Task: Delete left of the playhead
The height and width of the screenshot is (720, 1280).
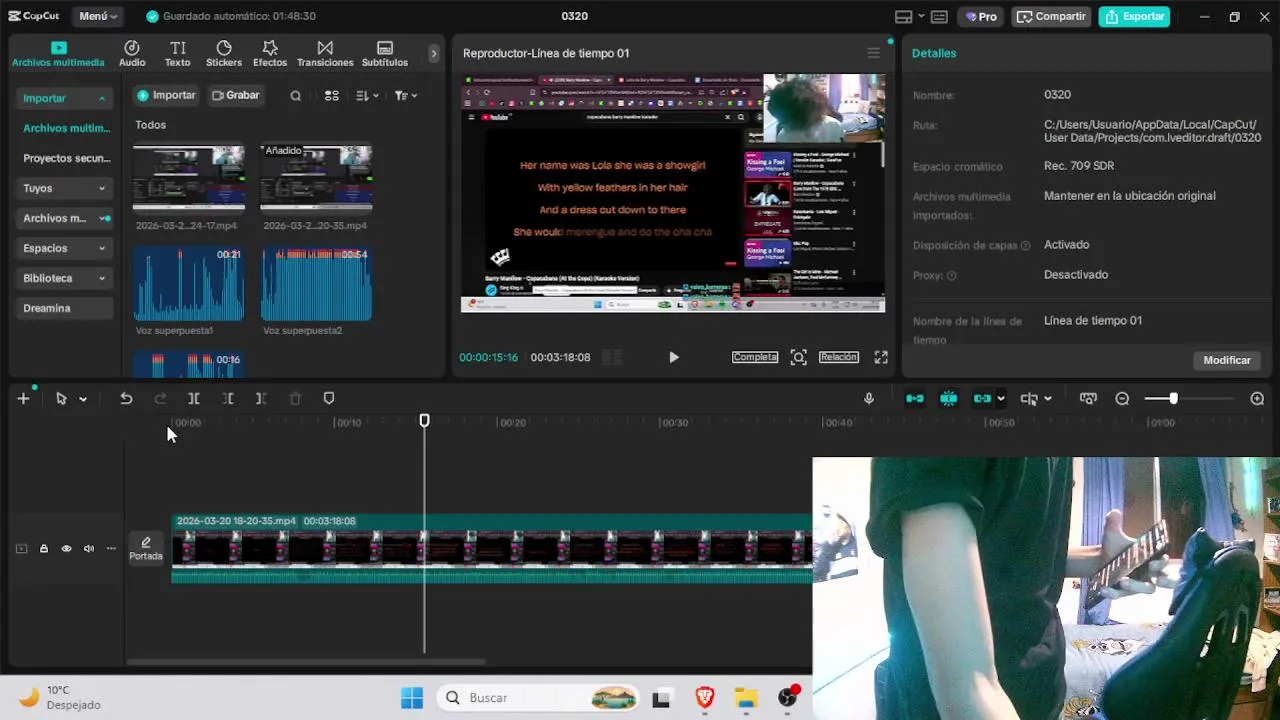Action: (x=228, y=398)
